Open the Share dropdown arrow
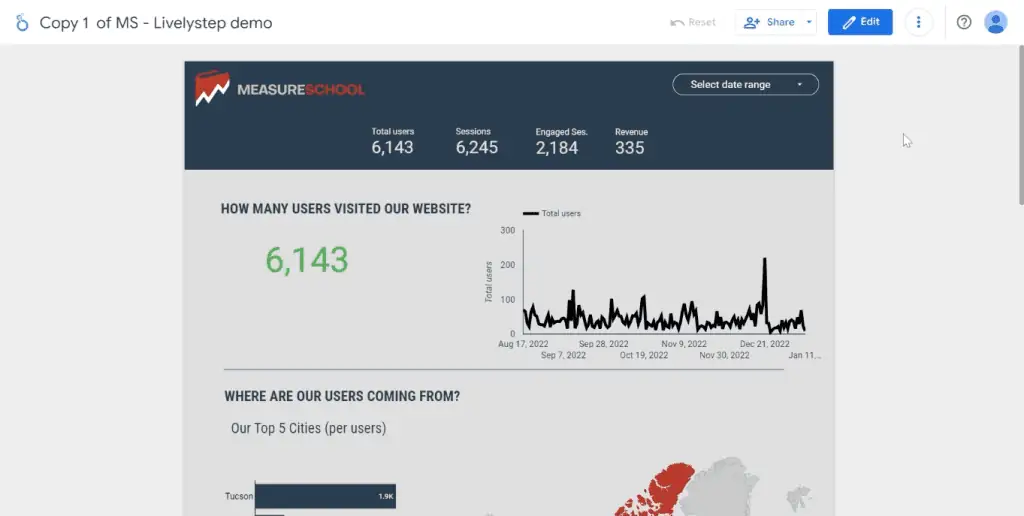The image size is (1024, 516). click(x=809, y=22)
